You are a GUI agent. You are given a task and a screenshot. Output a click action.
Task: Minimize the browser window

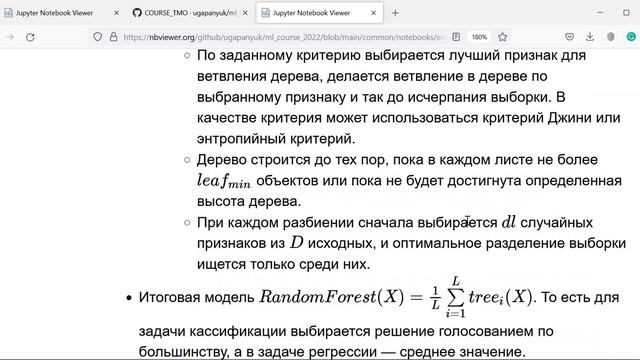coord(600,13)
